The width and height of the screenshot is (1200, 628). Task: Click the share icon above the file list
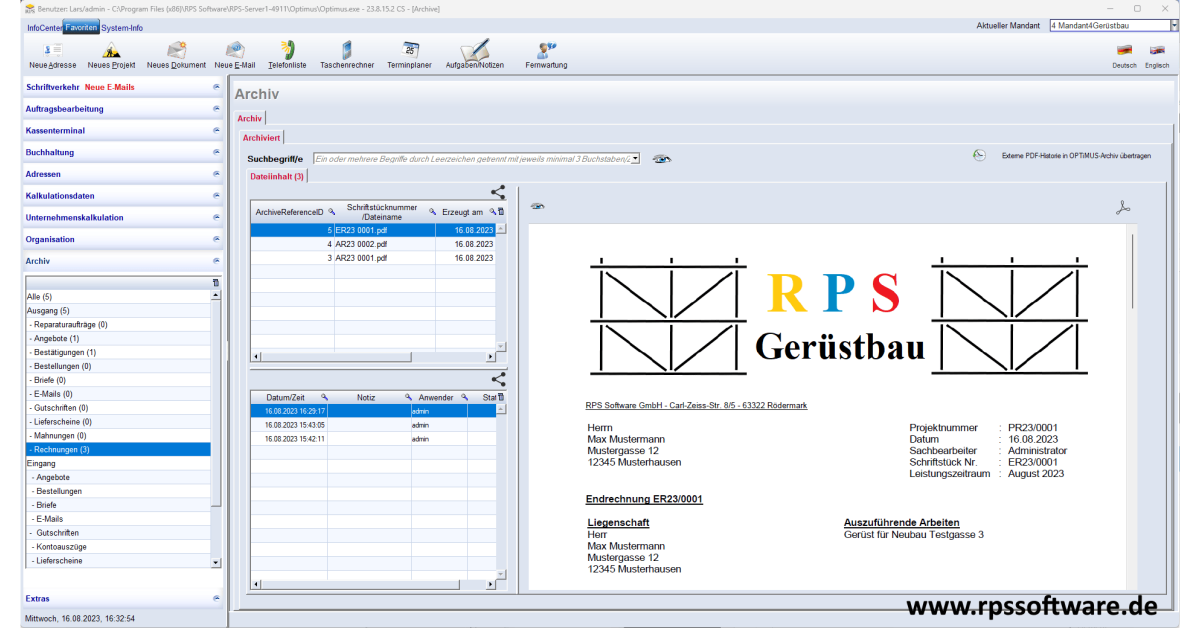(x=498, y=192)
